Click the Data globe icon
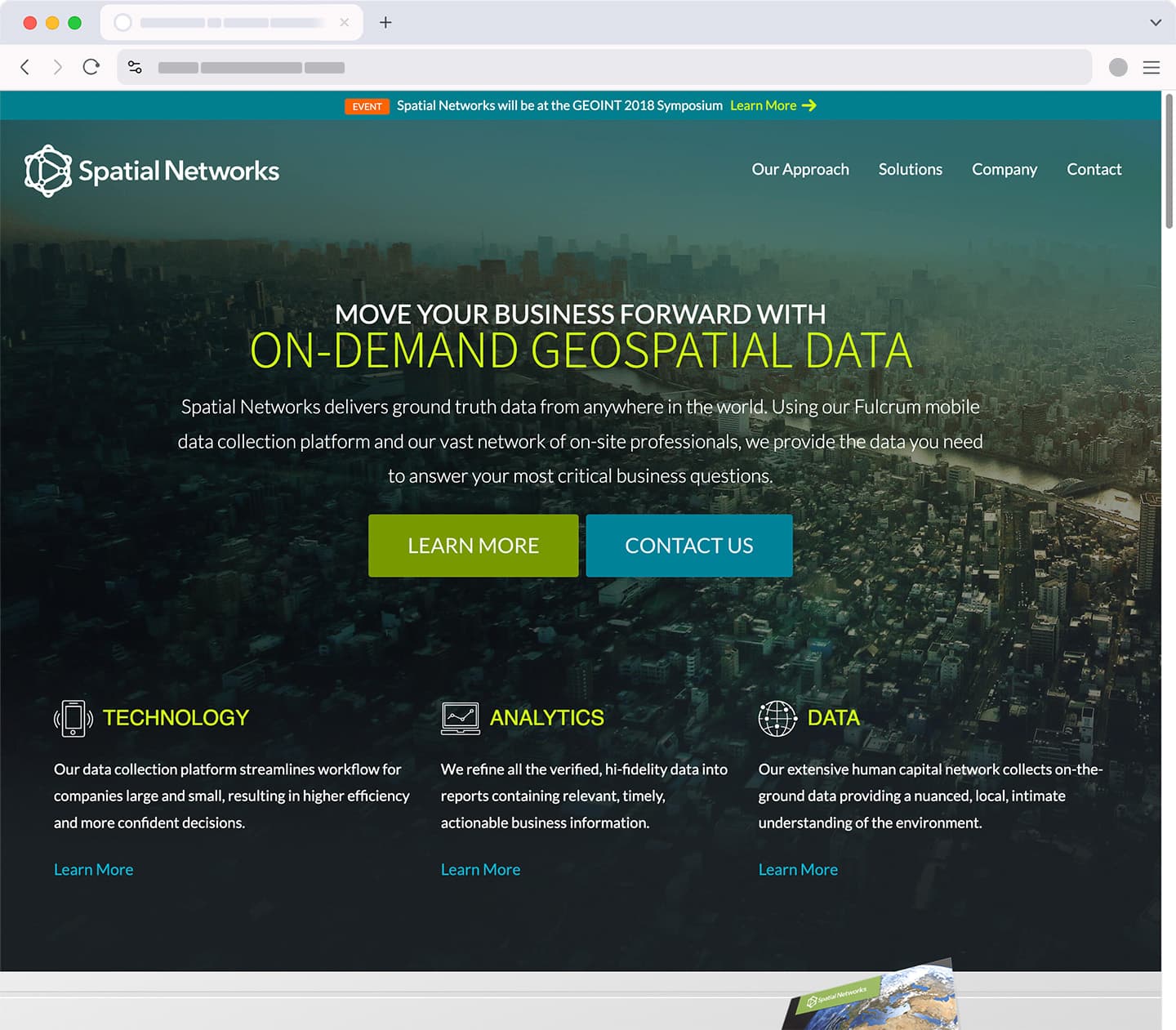 (777, 718)
